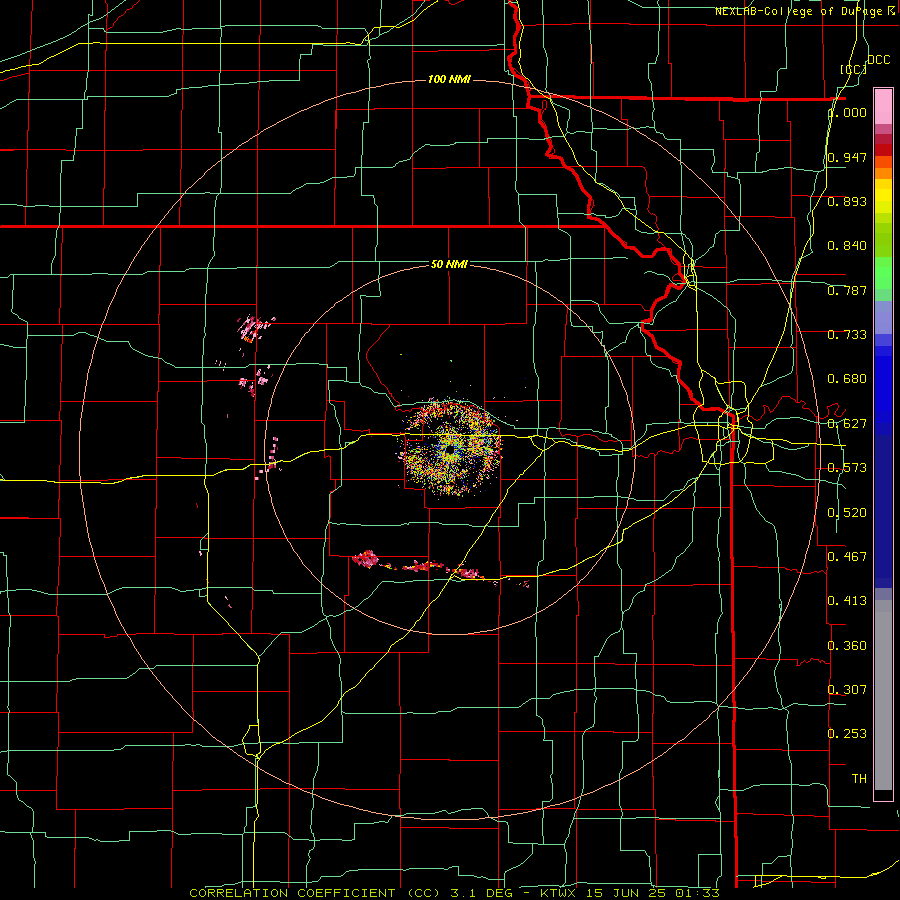Click the 0.573 color scale value
The height and width of the screenshot is (900, 900).
pos(847,468)
